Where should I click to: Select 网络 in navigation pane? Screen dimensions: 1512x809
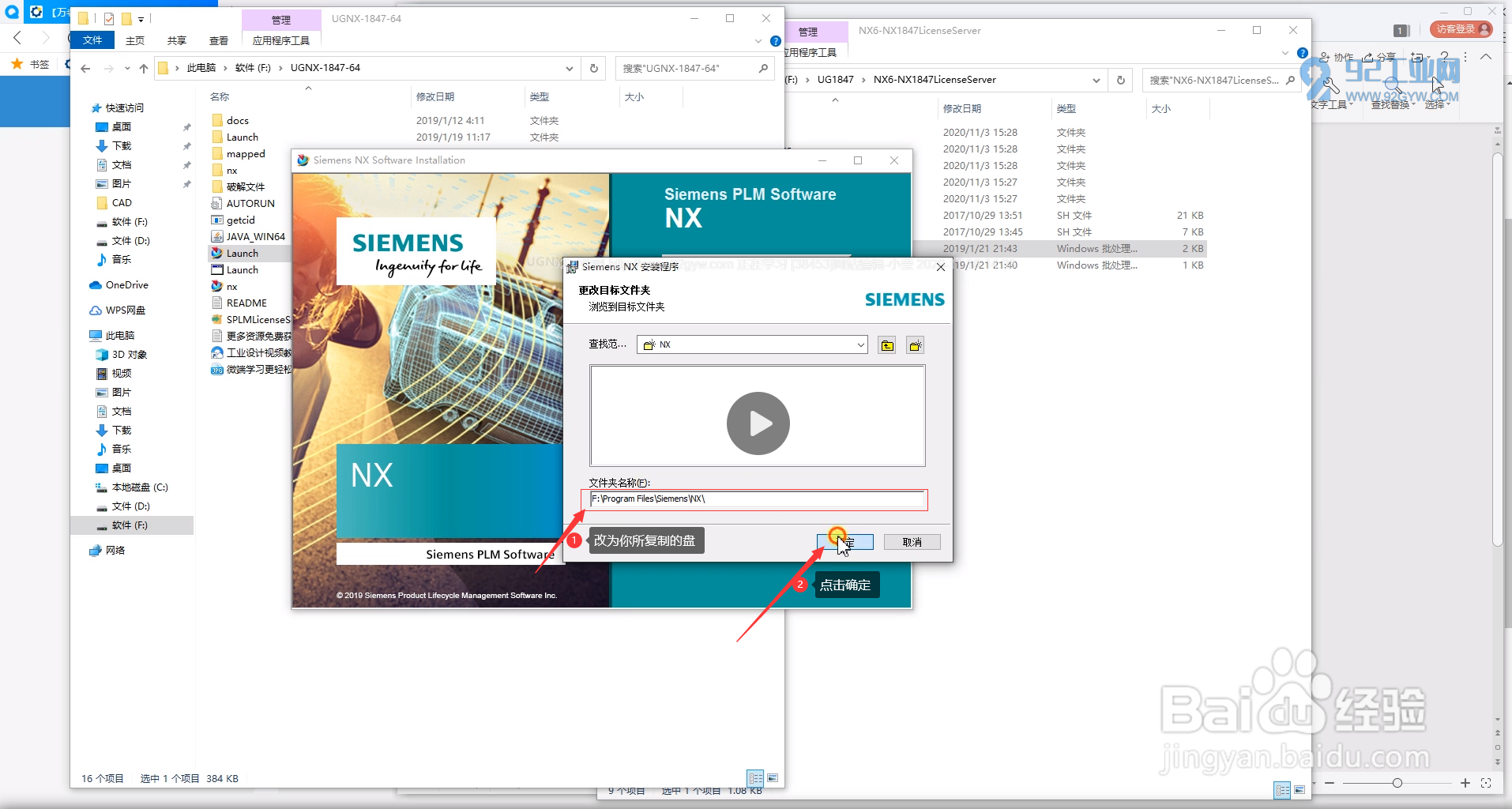click(115, 551)
